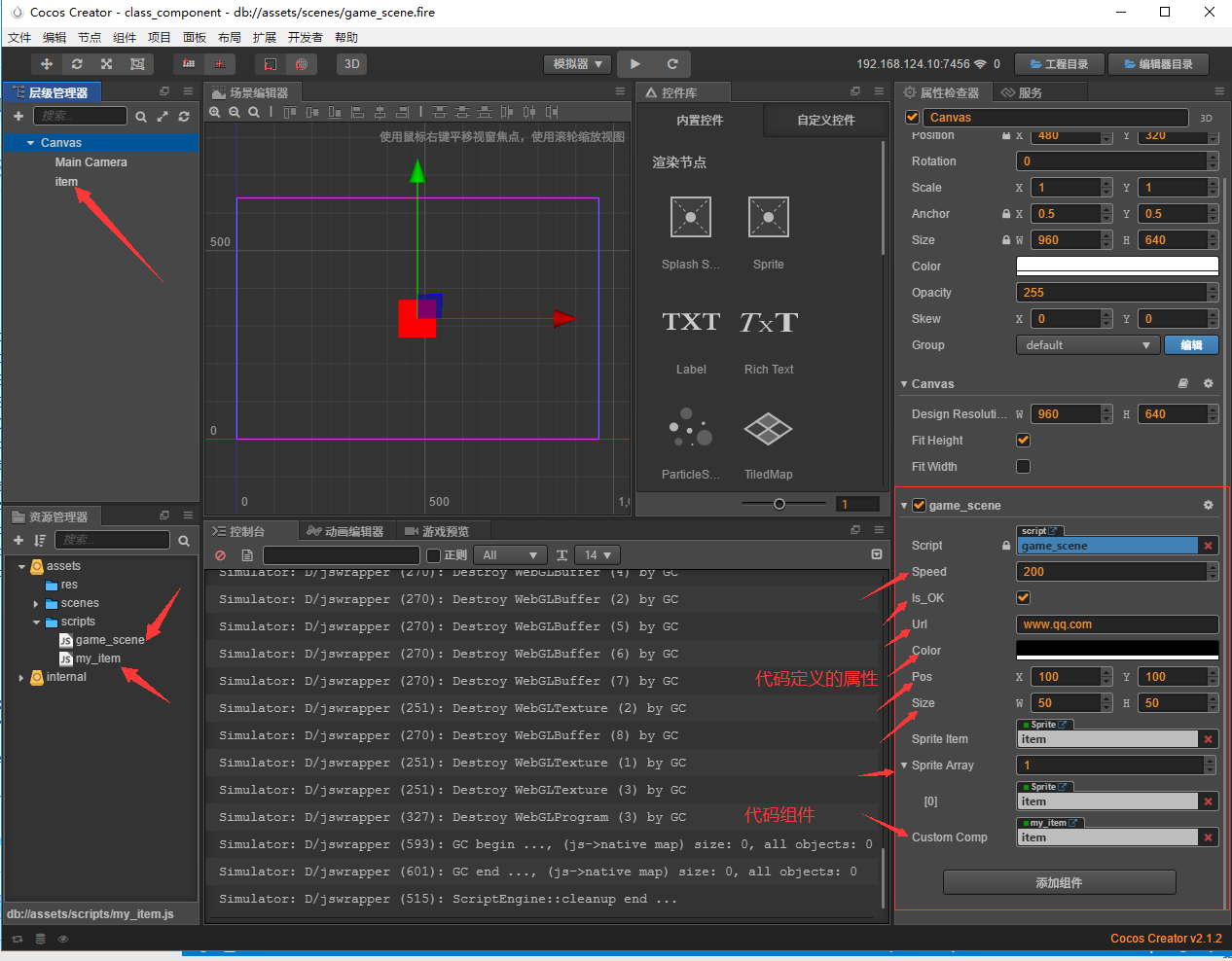Click the 添加组件 button
The image size is (1232, 961).
point(1059,882)
